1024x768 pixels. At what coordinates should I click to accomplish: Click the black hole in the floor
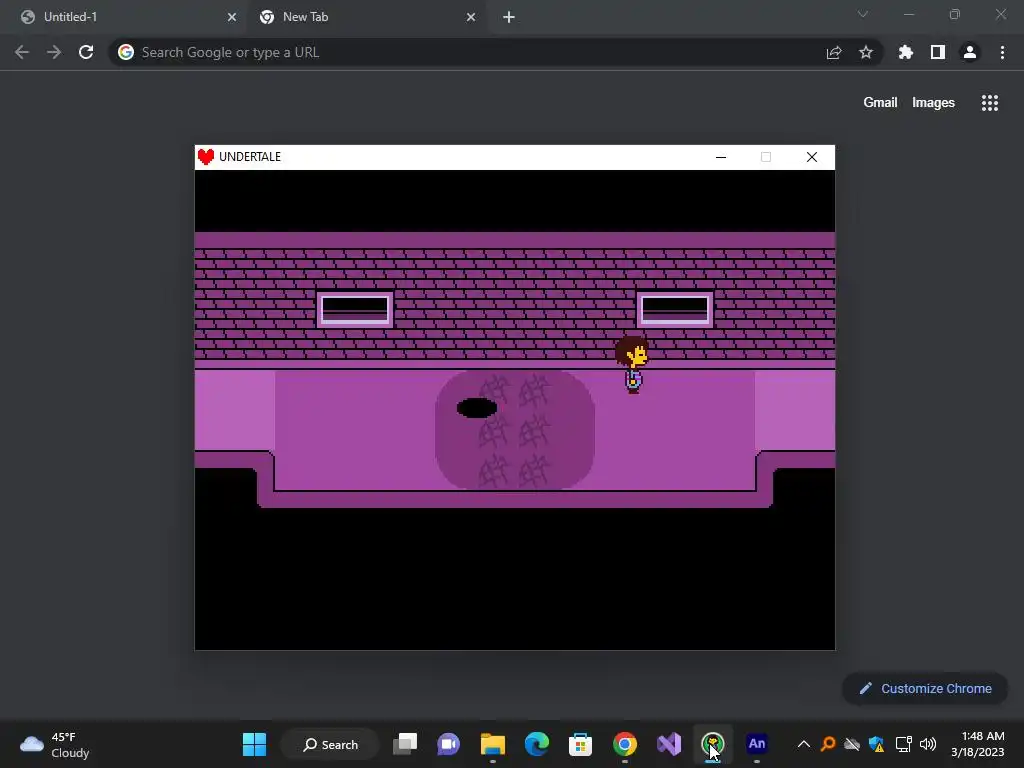(x=477, y=408)
